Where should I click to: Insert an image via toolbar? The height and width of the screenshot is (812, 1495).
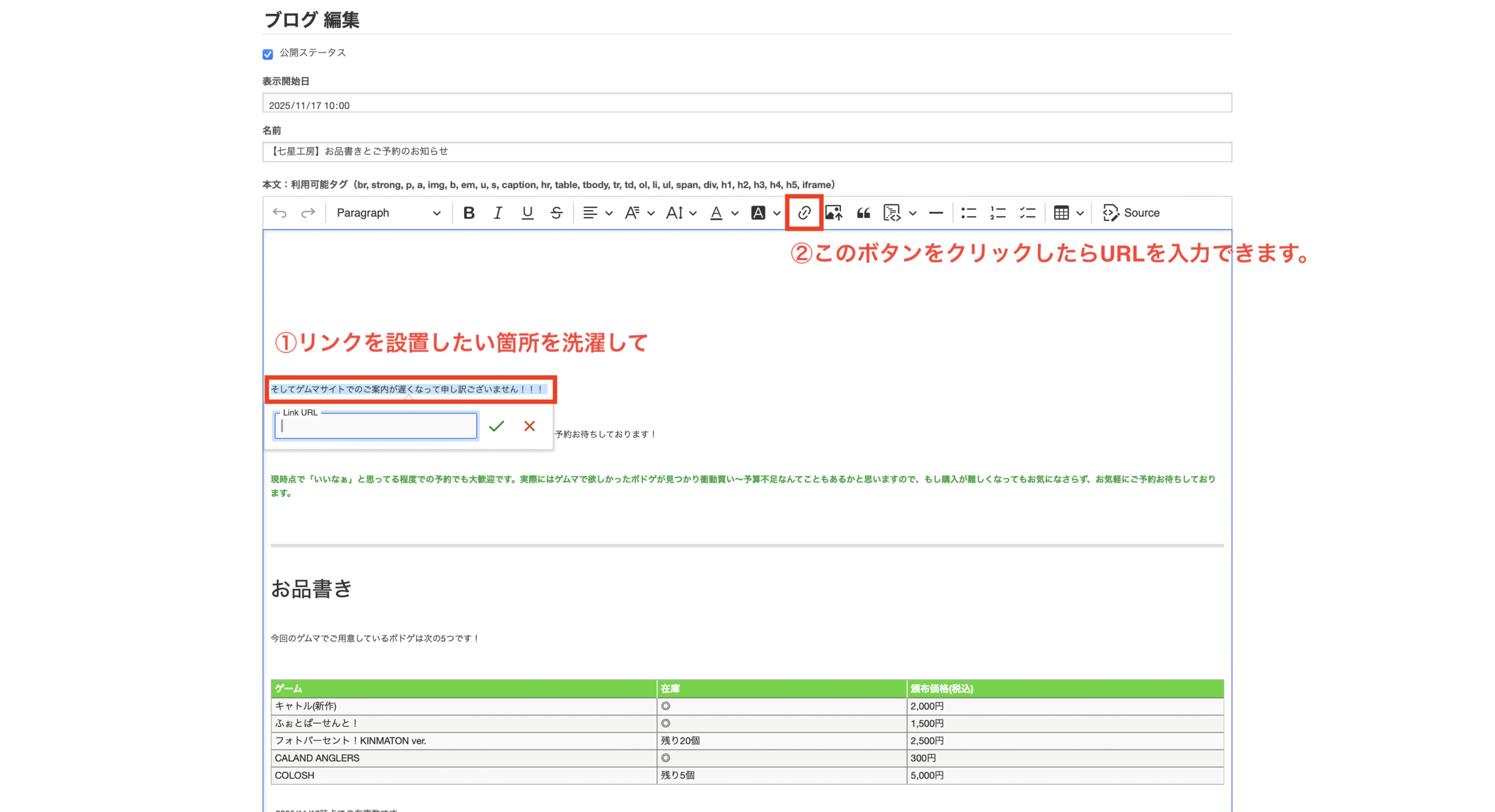click(833, 213)
